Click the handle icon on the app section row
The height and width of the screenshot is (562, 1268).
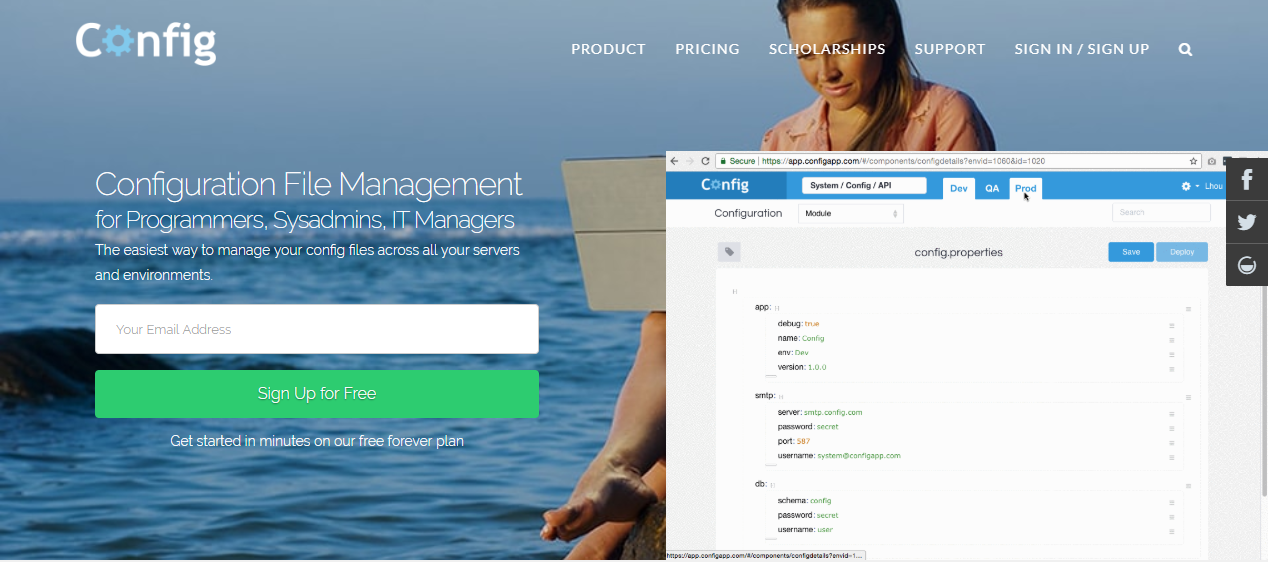coord(1188,309)
